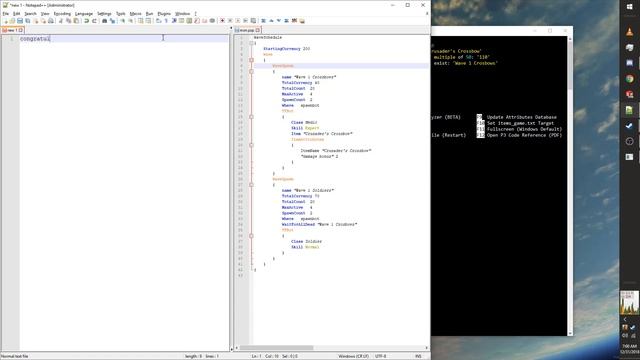Click the Cut toolbar icon
Screen dimensions: 640x360
point(61,20)
